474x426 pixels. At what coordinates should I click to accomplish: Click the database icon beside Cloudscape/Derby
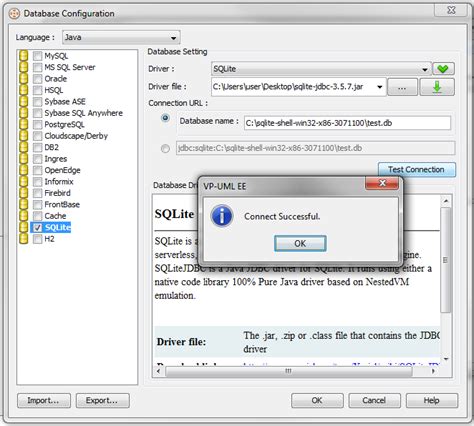point(23,136)
